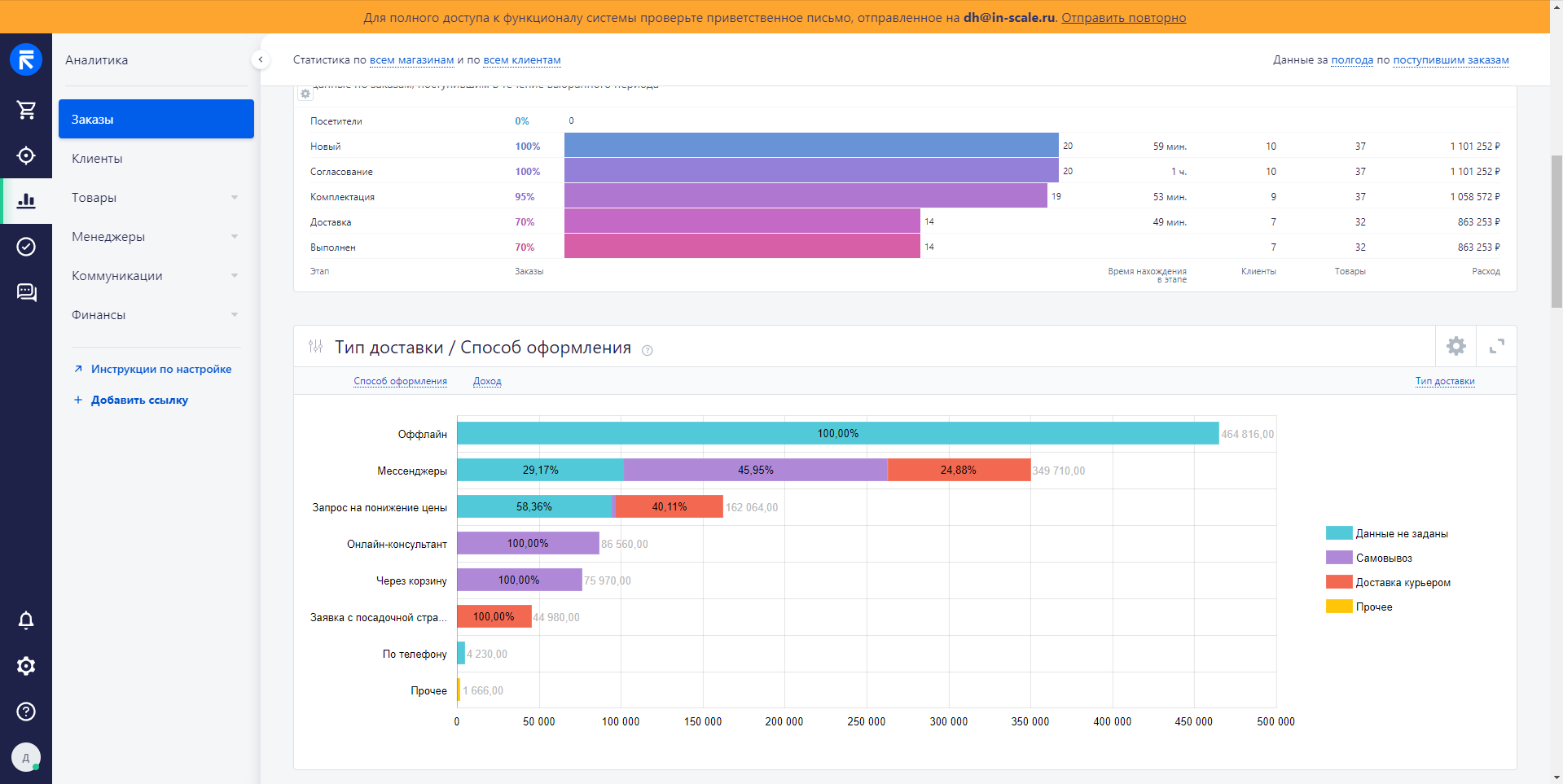Click the Выполнен funnel stage bar

click(x=742, y=246)
